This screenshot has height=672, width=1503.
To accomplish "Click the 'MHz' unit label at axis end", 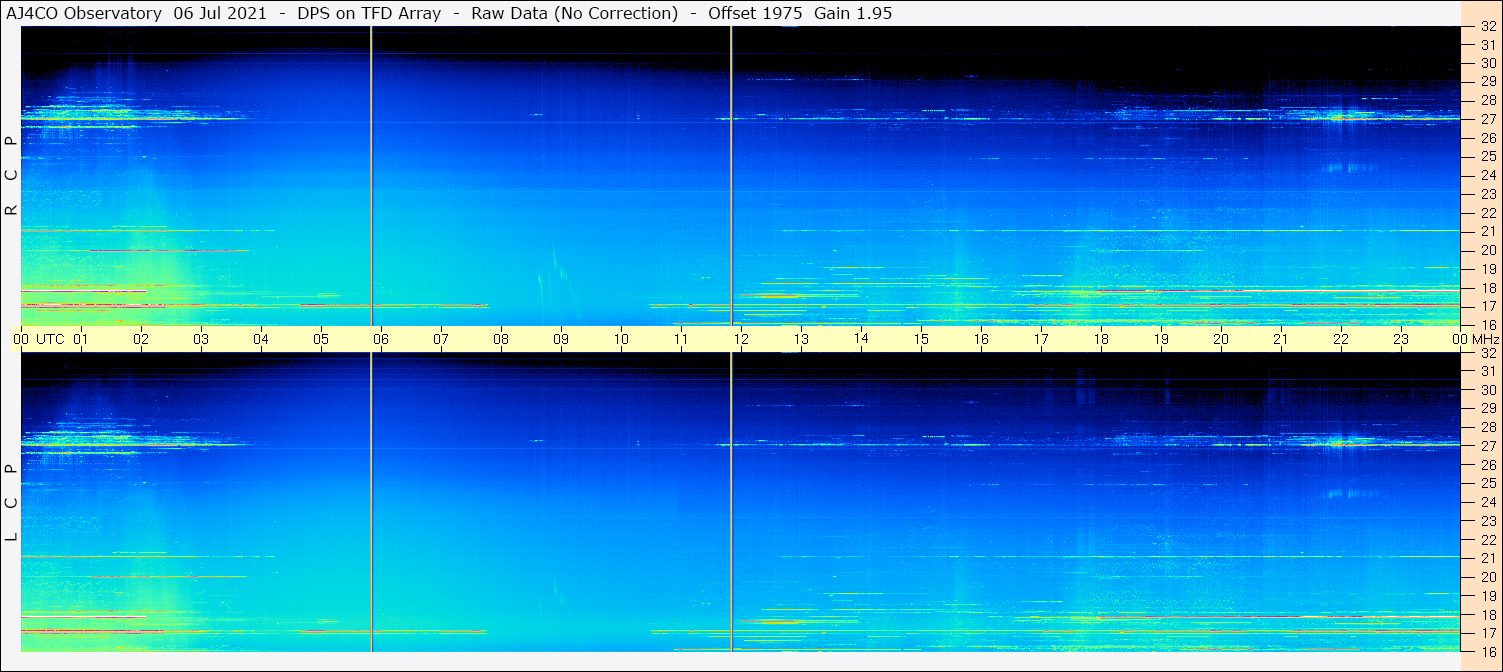I will [x=1484, y=339].
